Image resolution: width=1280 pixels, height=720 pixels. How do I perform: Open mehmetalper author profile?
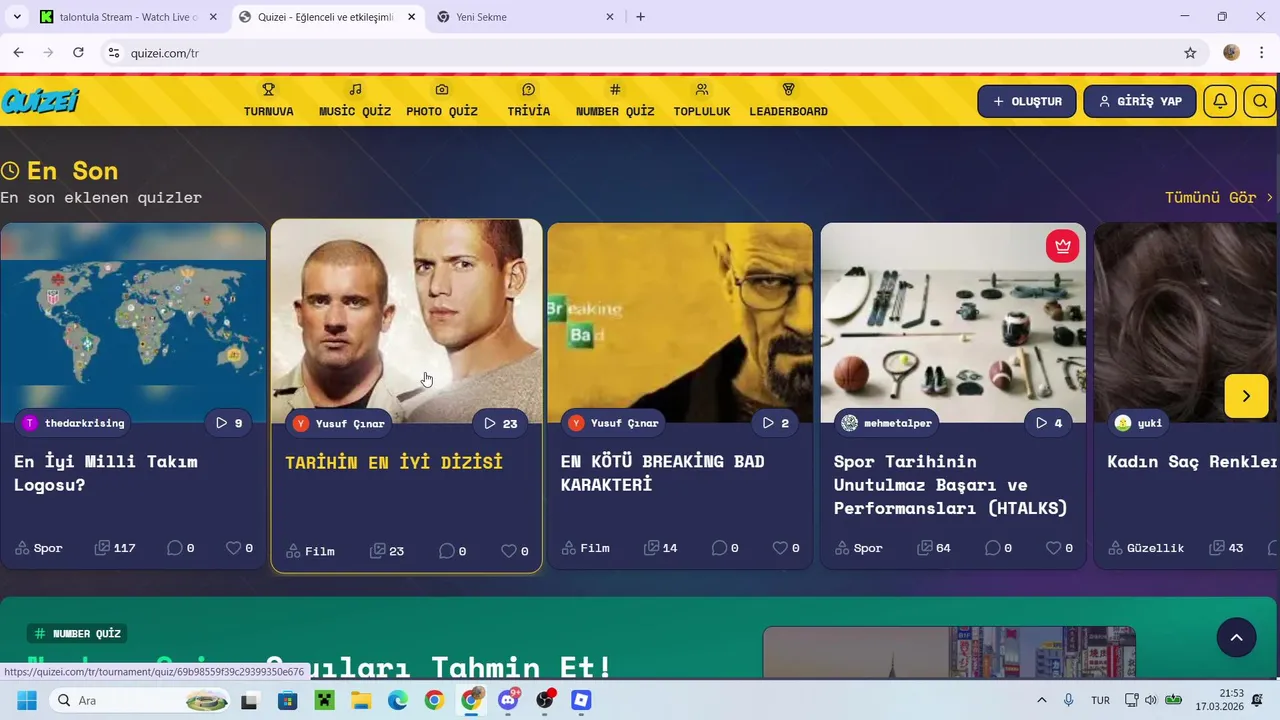click(x=887, y=423)
